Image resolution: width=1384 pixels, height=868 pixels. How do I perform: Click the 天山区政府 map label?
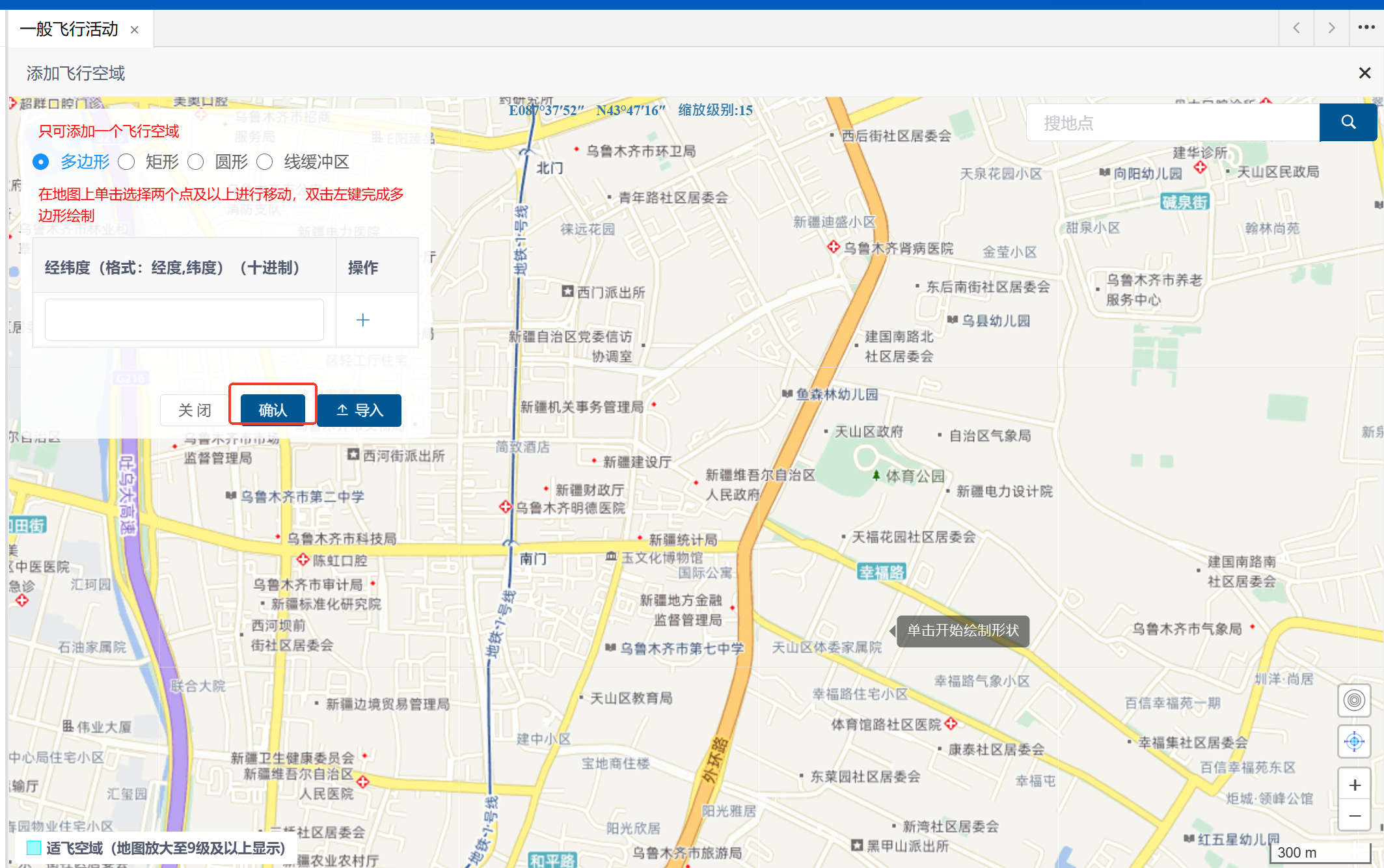coord(869,431)
